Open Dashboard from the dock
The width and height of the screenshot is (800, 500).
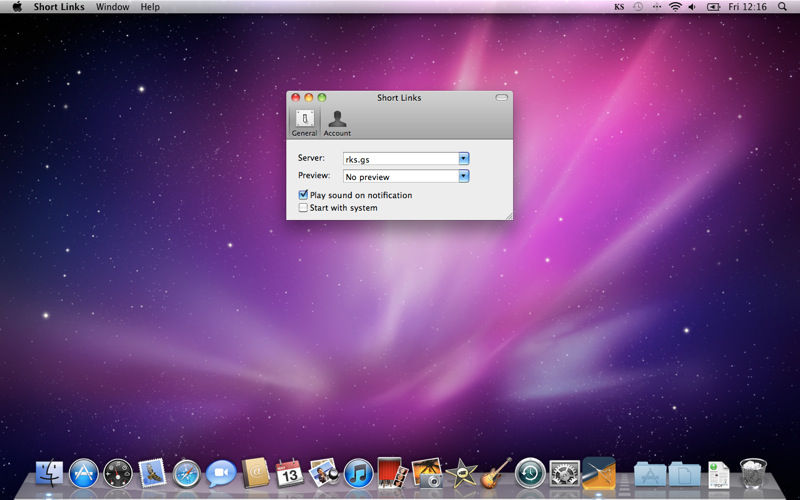tap(118, 473)
